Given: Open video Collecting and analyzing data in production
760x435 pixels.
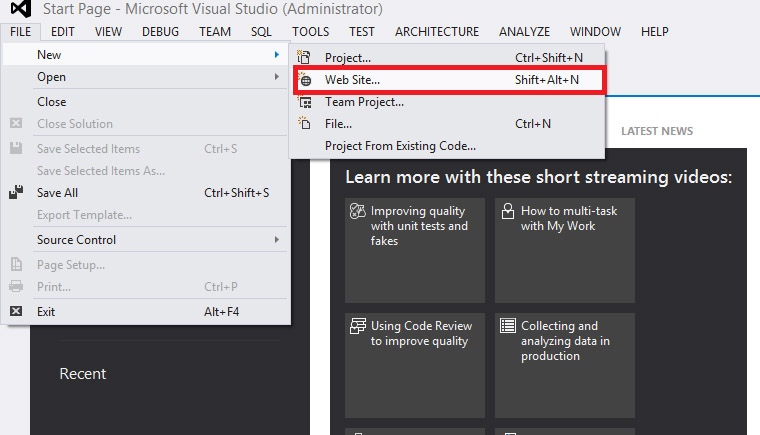Looking at the screenshot, I should (565, 365).
